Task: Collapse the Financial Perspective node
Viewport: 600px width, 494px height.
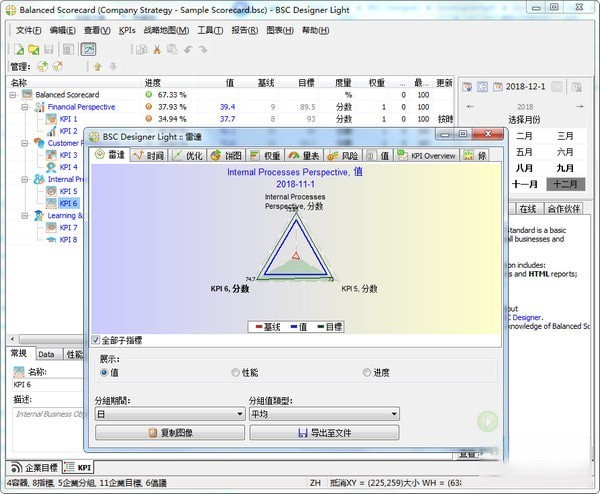Action: tap(25, 107)
